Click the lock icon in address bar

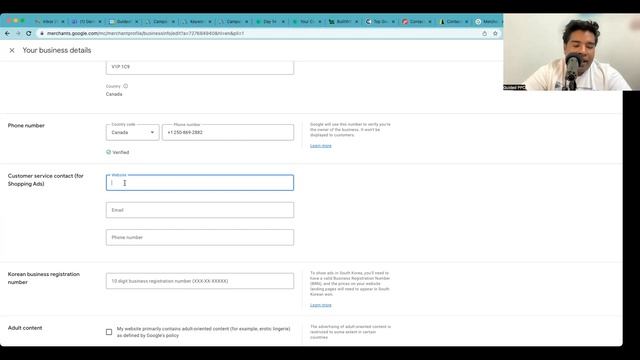point(42,33)
